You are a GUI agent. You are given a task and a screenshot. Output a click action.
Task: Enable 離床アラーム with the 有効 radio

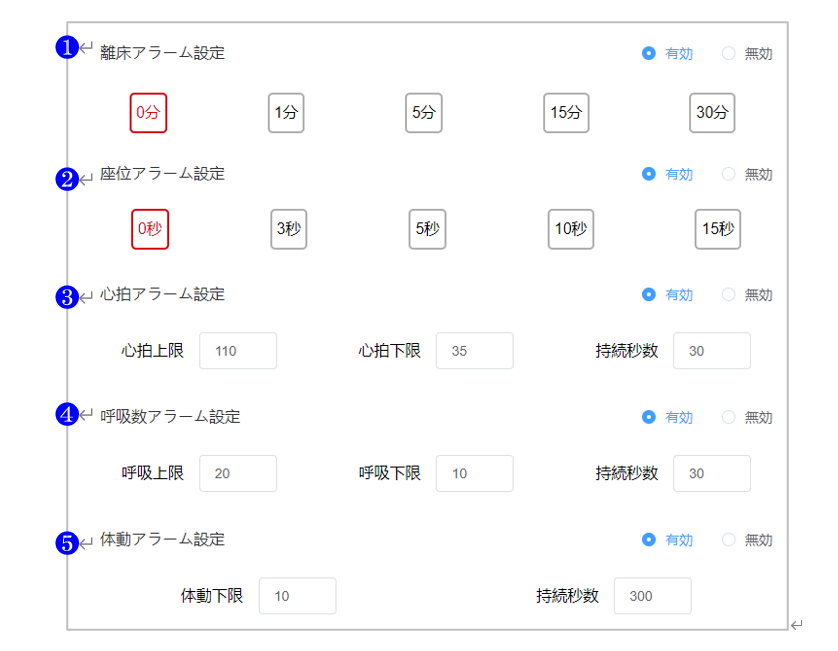tap(649, 54)
